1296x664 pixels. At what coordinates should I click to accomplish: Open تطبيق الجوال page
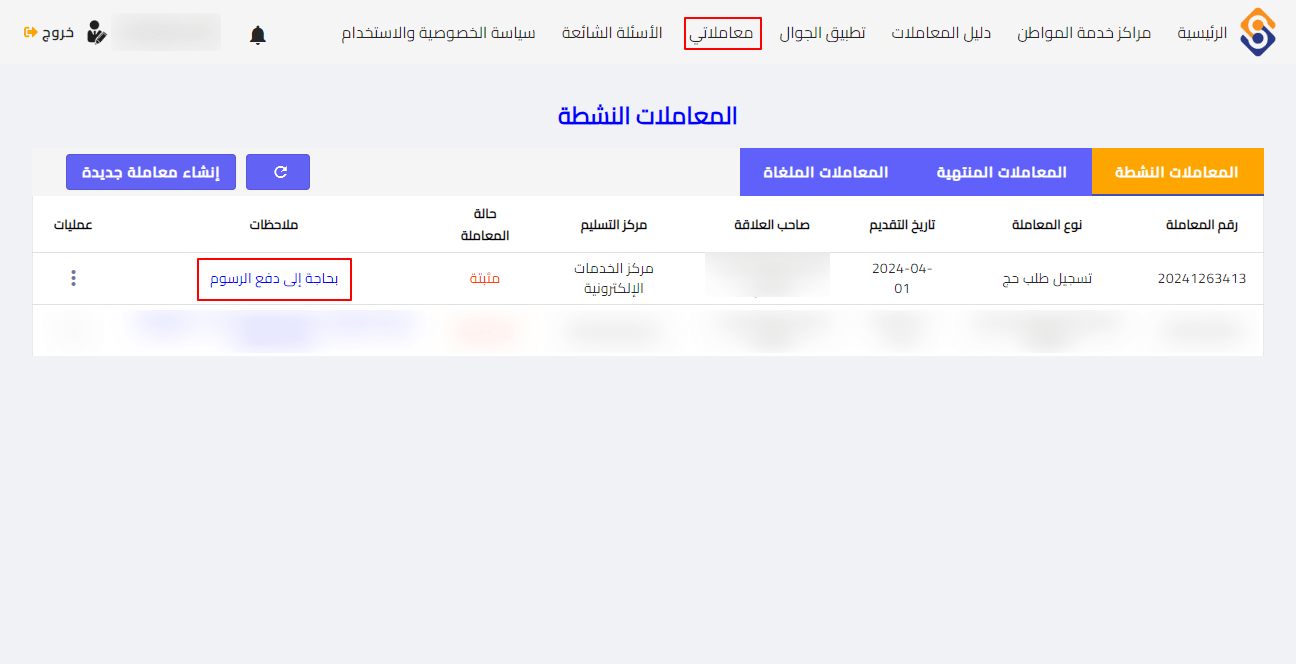(823, 33)
